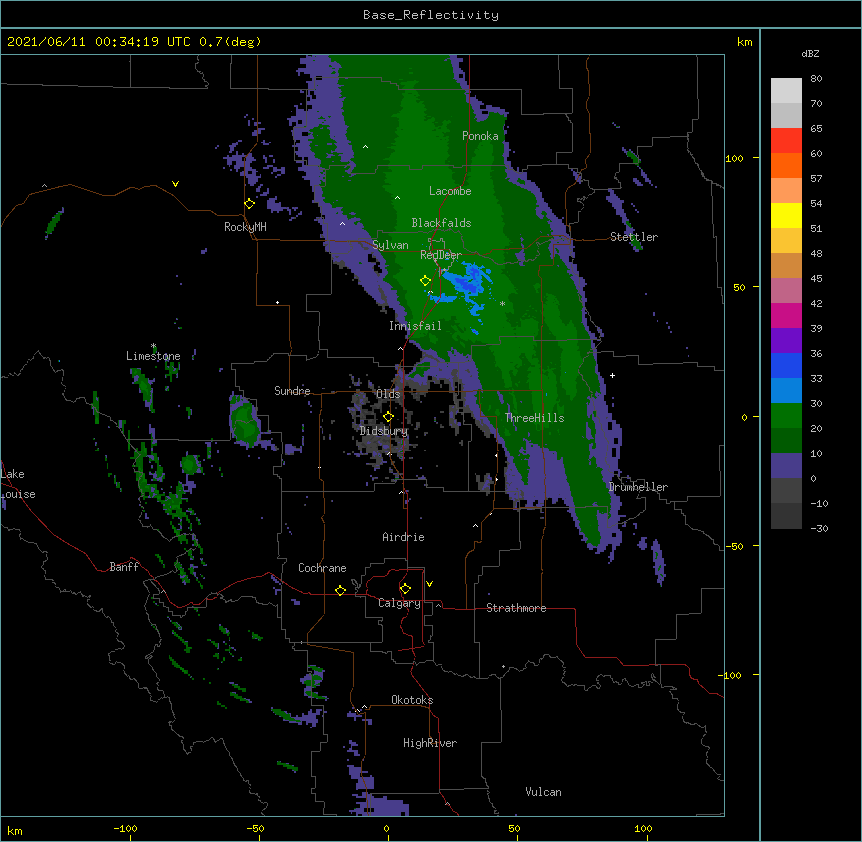Click the Limestone label
The height and width of the screenshot is (842, 862).
pos(153,356)
